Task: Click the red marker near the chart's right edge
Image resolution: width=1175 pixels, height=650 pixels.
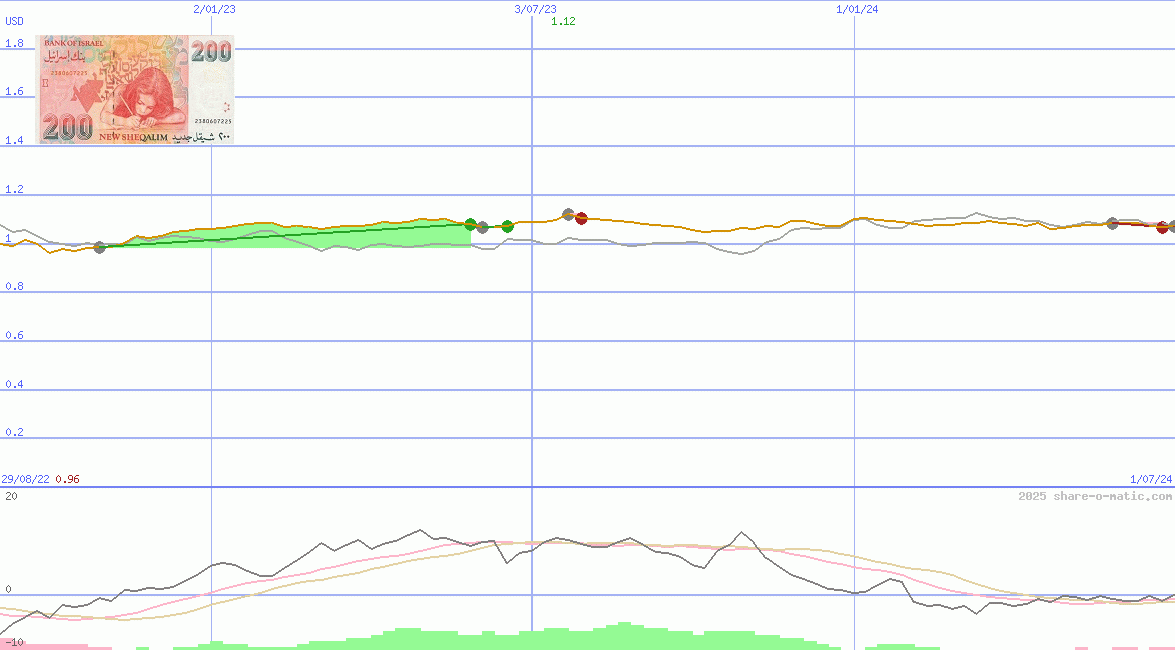Action: [x=1162, y=227]
